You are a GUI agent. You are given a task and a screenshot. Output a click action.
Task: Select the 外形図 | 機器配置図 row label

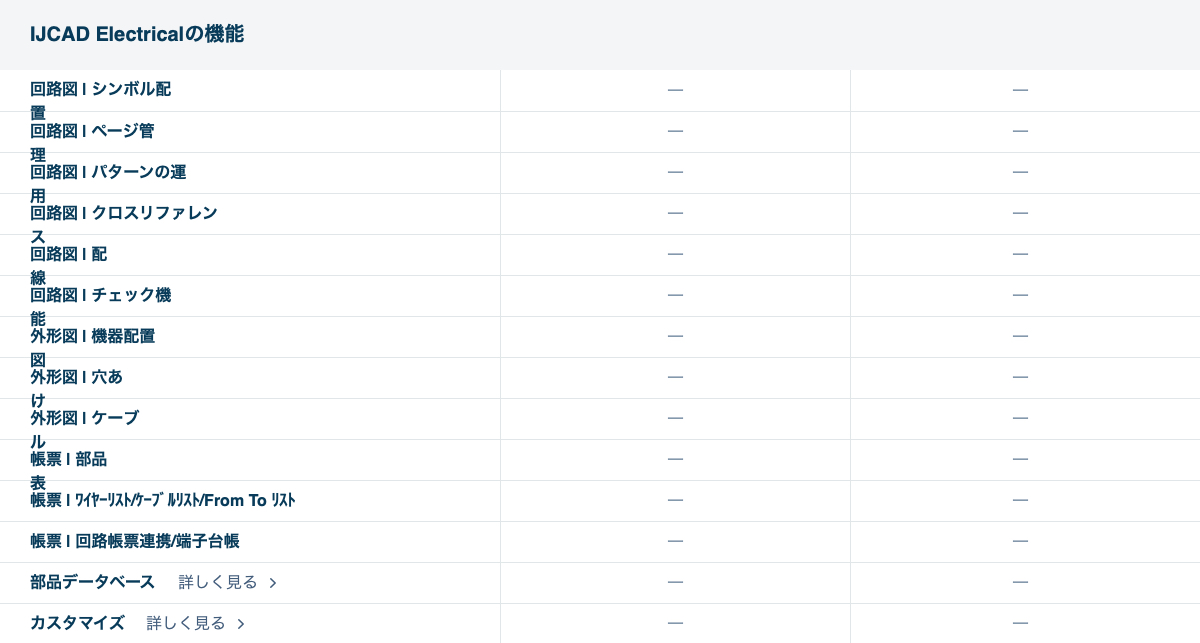[92, 336]
